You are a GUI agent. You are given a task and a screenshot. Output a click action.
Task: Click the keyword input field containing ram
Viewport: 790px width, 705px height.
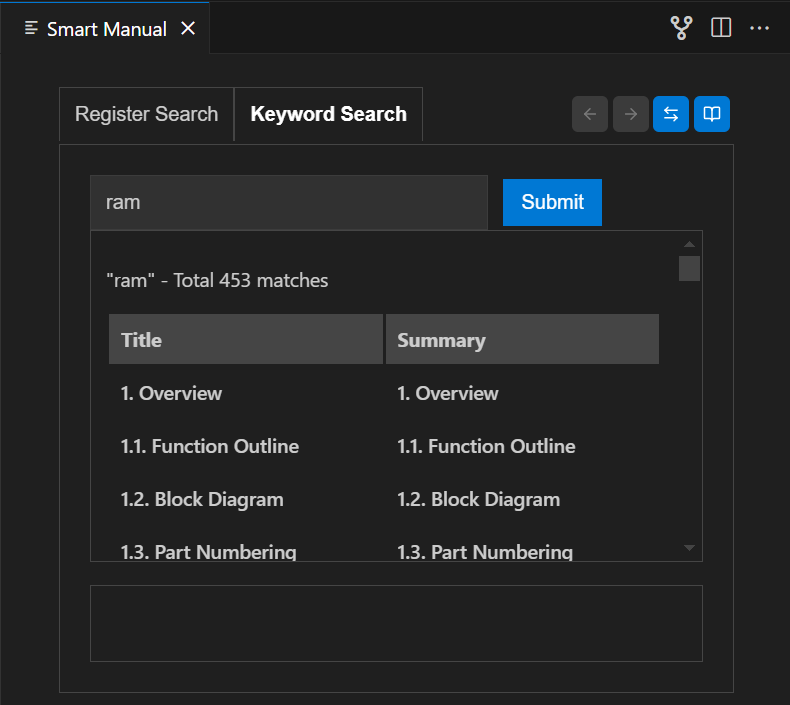click(x=289, y=203)
